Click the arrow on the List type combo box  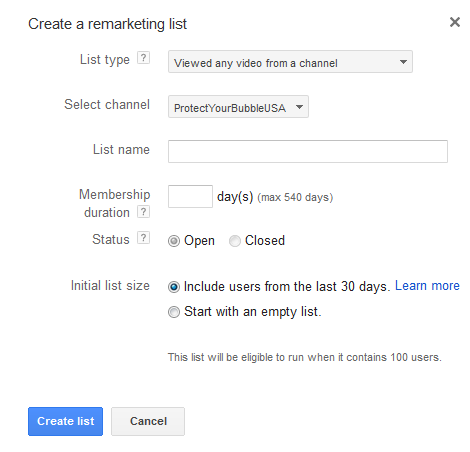pyautogui.click(x=403, y=62)
